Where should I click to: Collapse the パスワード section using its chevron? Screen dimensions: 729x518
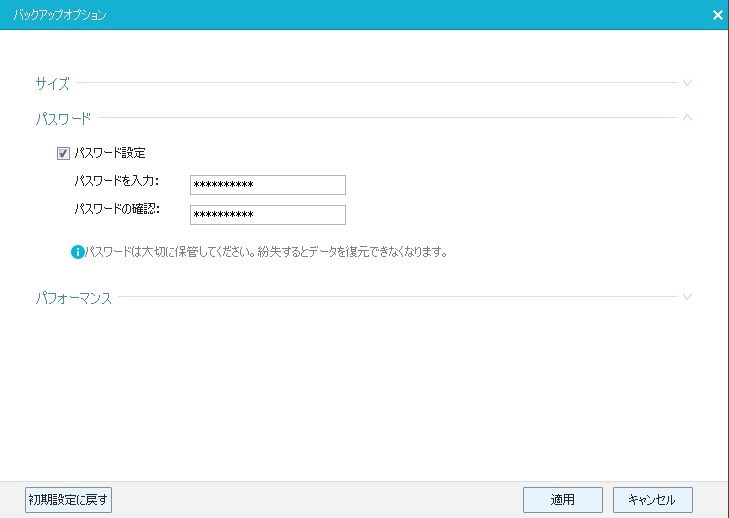tap(687, 118)
